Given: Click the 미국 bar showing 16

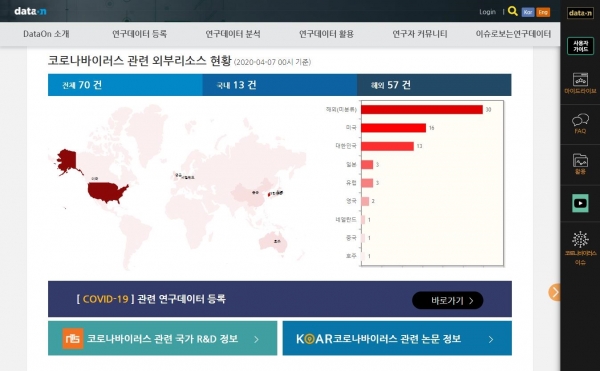Looking at the screenshot, I should [x=393, y=128].
